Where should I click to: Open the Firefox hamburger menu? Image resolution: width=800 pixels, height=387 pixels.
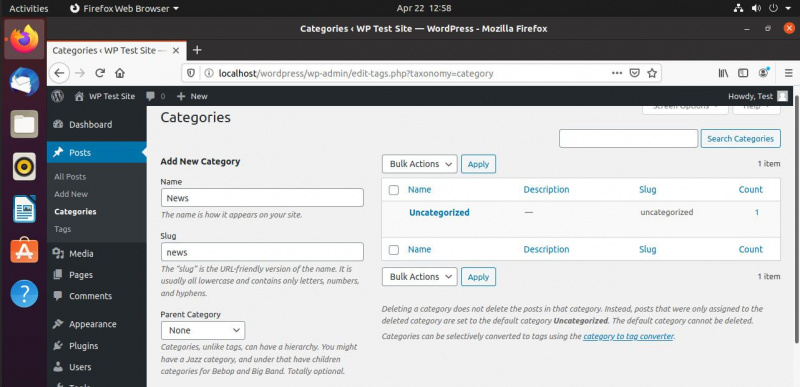788,73
